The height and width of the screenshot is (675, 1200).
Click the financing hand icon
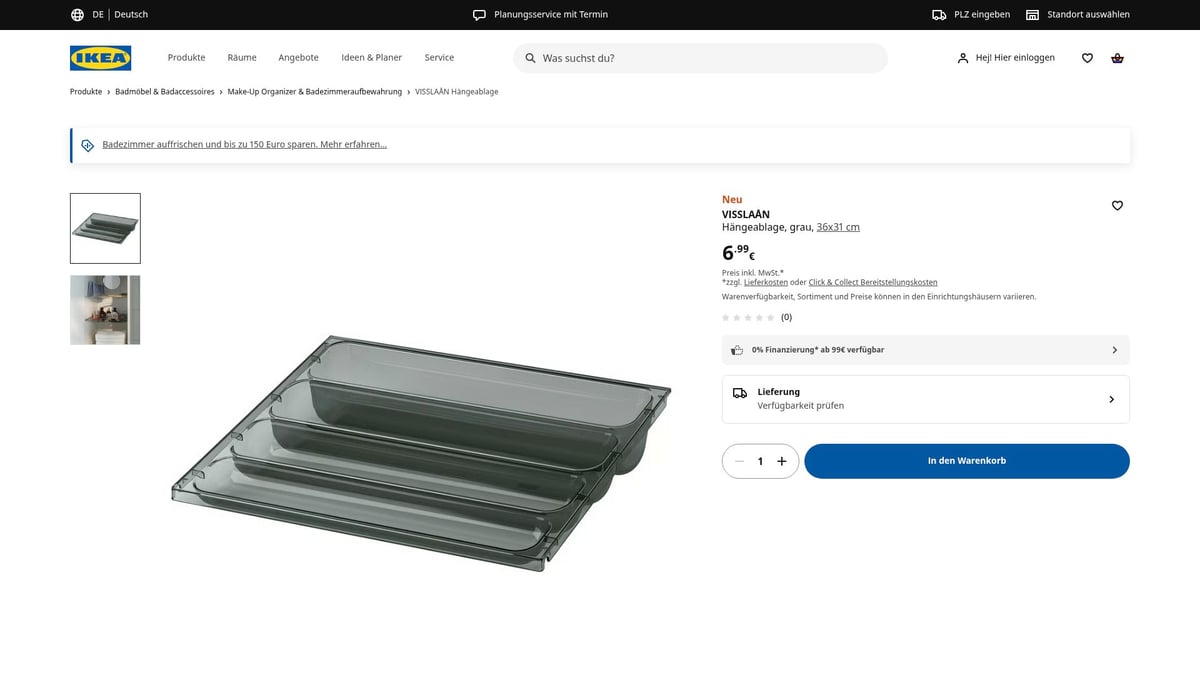pos(737,349)
